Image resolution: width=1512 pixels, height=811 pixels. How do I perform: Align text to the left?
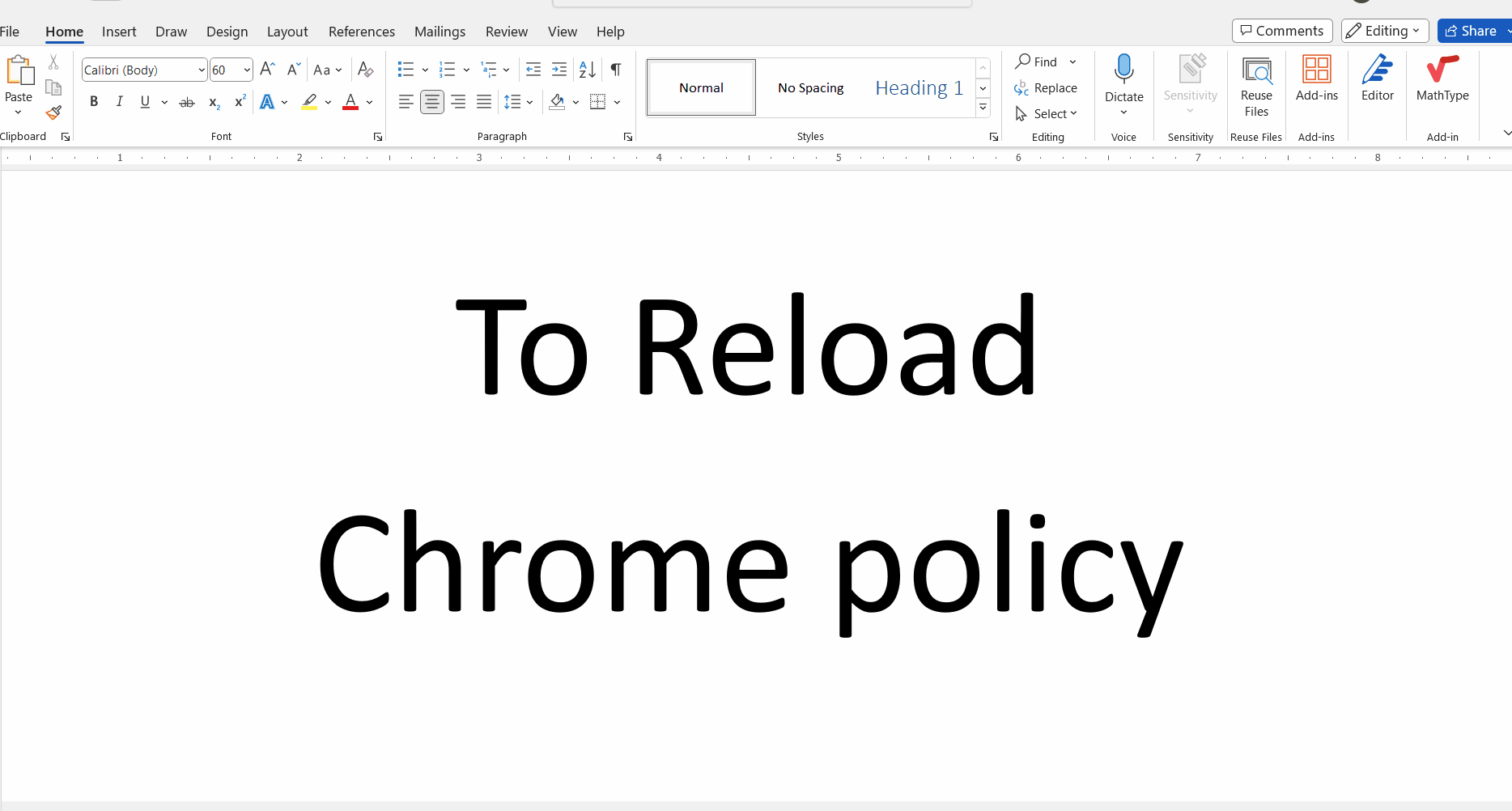[406, 102]
